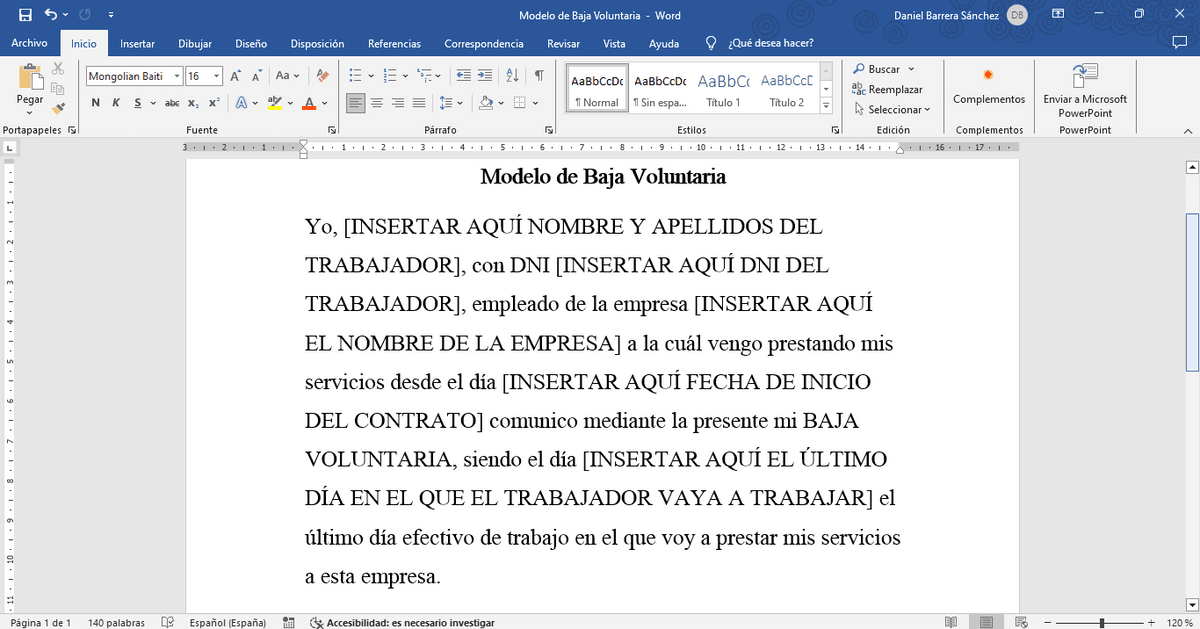The height and width of the screenshot is (629, 1200).
Task: Click the ¿Qué desea hacer? search field
Action: coord(770,44)
